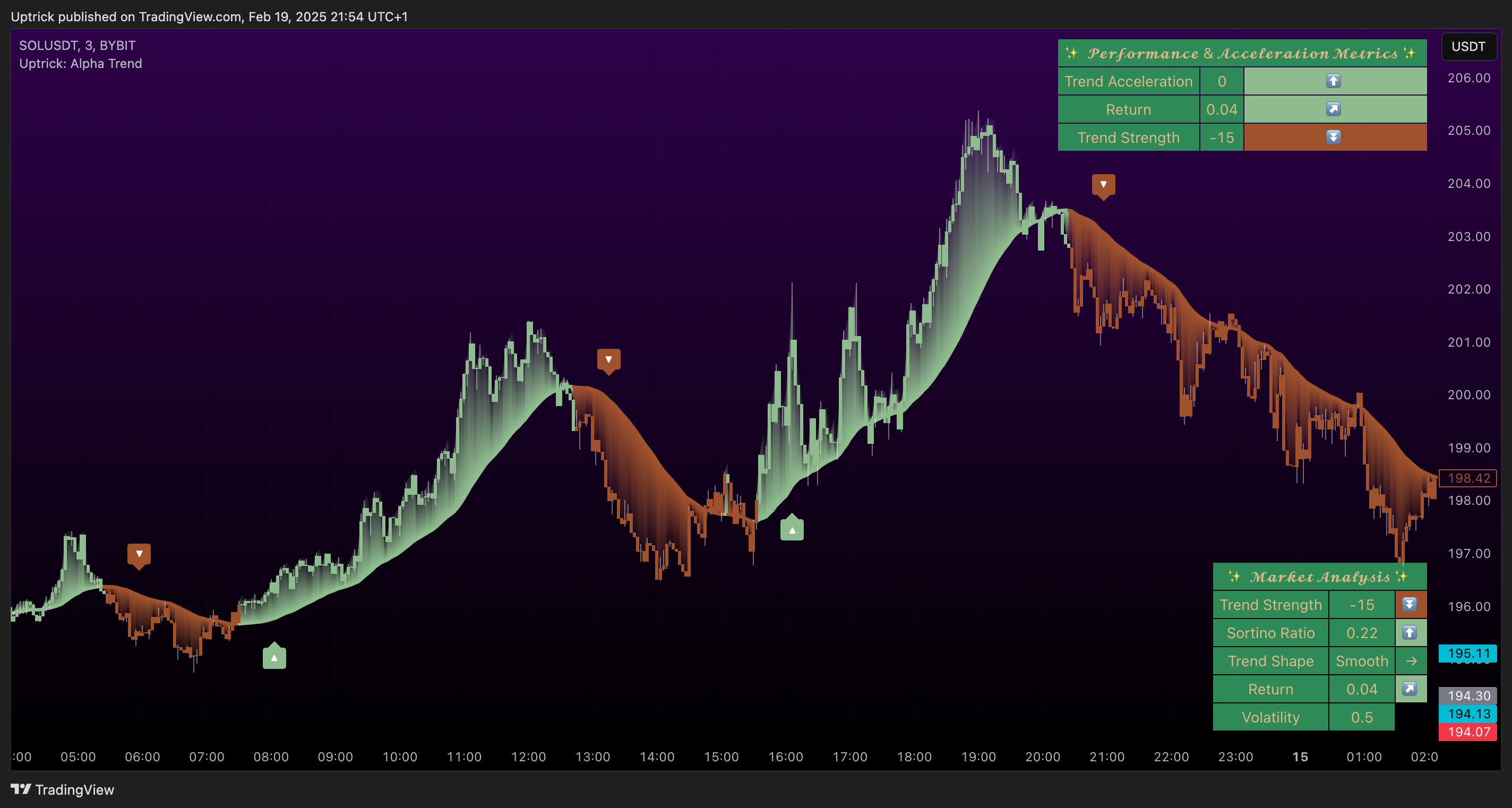Image resolution: width=1512 pixels, height=808 pixels.
Task: Click the Performance & Acceleration Metrics header
Action: coord(1242,54)
